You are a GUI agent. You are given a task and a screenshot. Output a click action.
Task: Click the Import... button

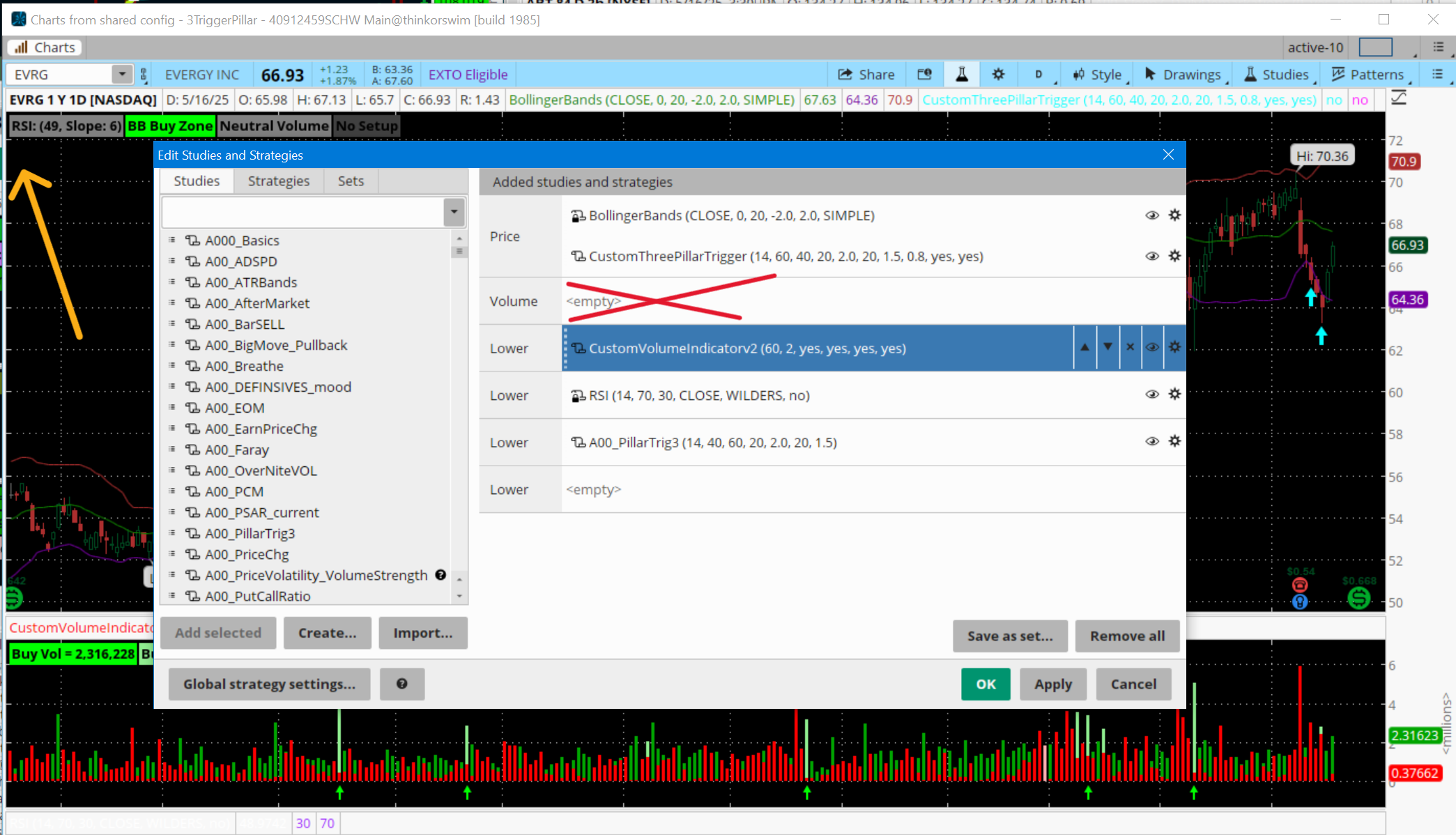[x=422, y=633]
